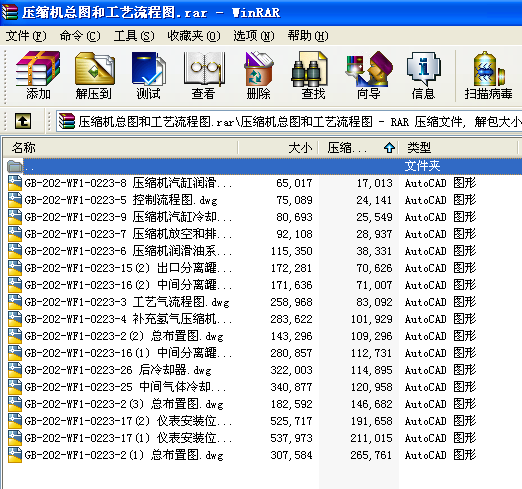Click the 解压到 (Extract To) icon
Image resolution: width=522 pixels, height=489 pixels.
click(94, 75)
